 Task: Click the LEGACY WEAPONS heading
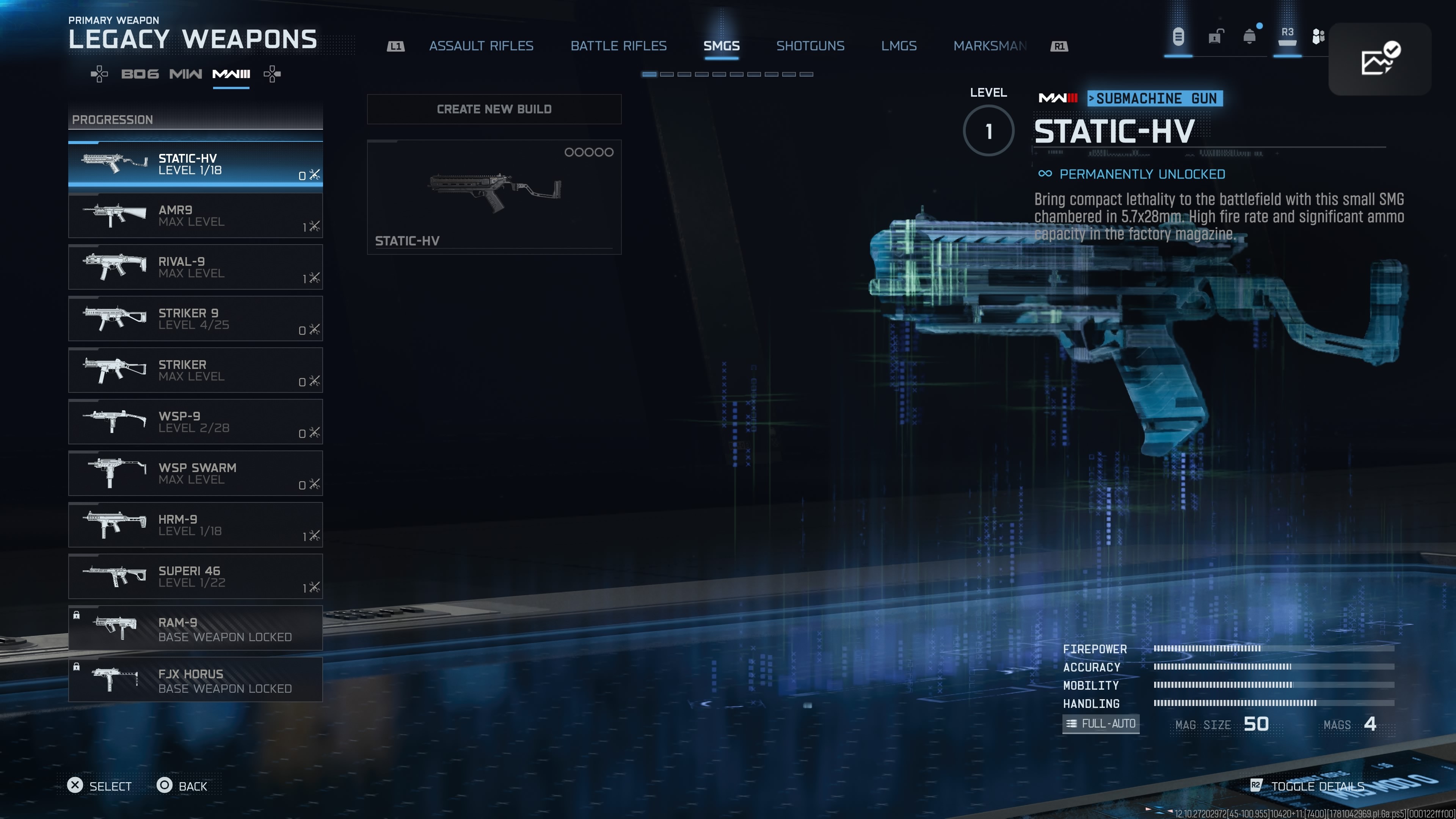pyautogui.click(x=192, y=39)
